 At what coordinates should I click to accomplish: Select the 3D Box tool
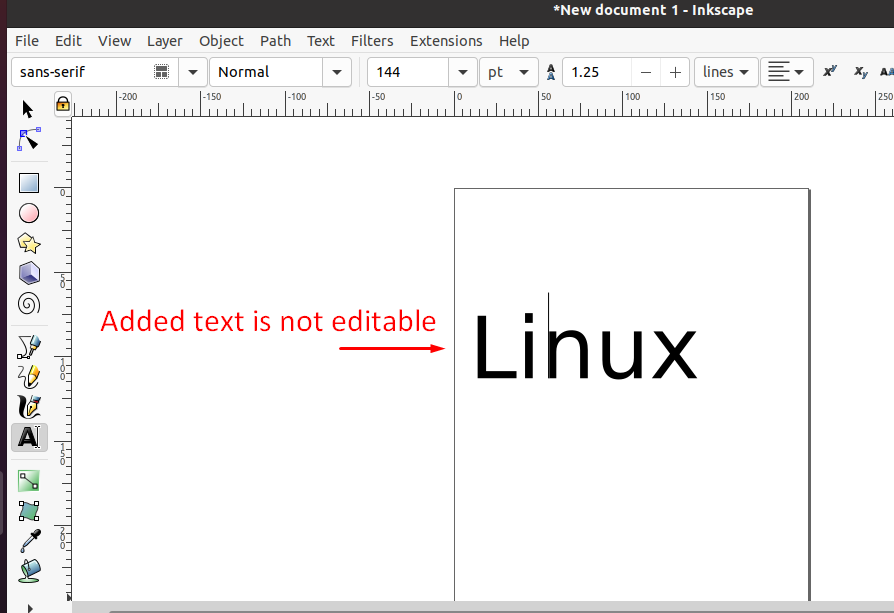pyautogui.click(x=28, y=273)
